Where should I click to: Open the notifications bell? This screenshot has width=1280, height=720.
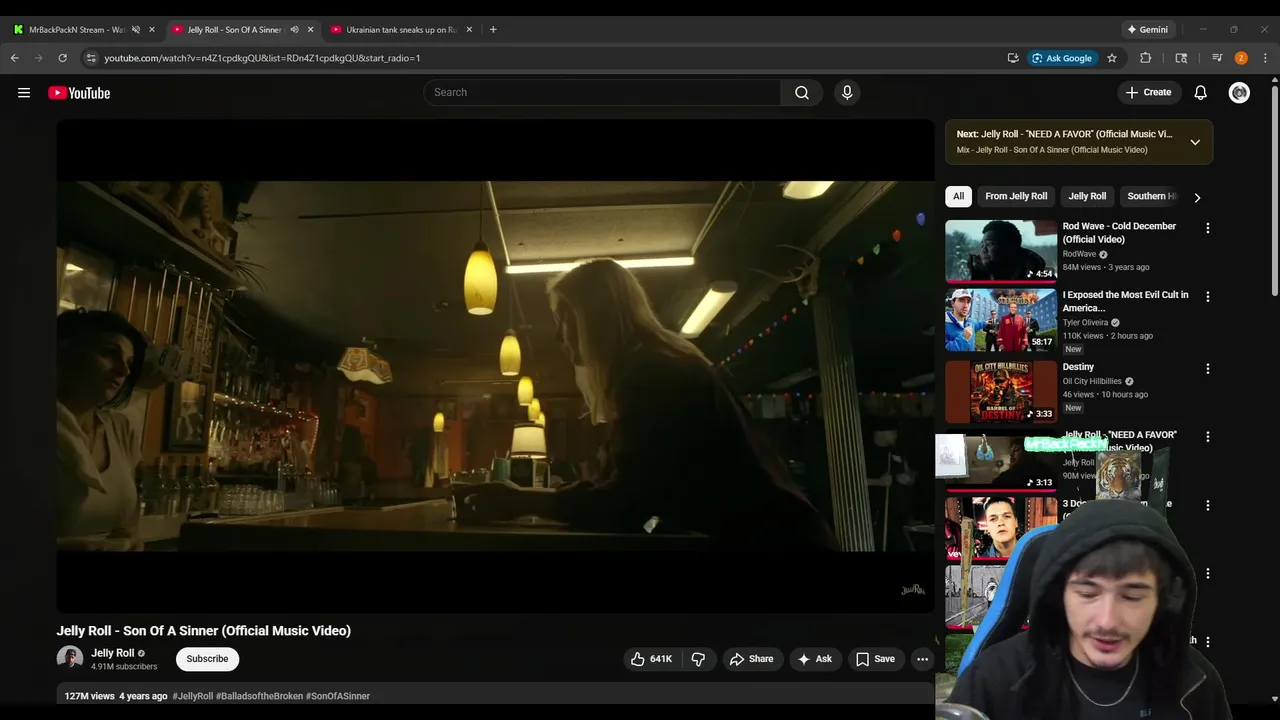click(1201, 92)
